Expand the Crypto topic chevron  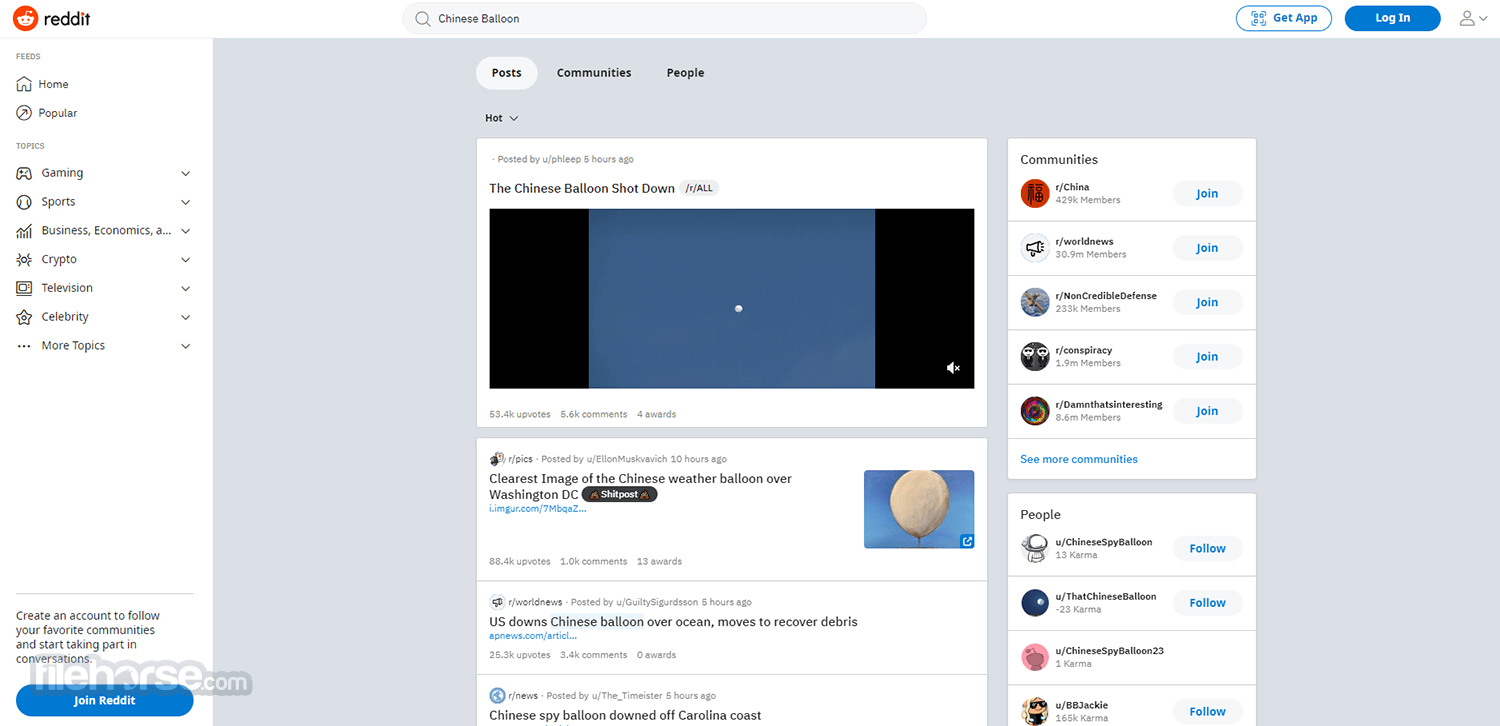[185, 259]
